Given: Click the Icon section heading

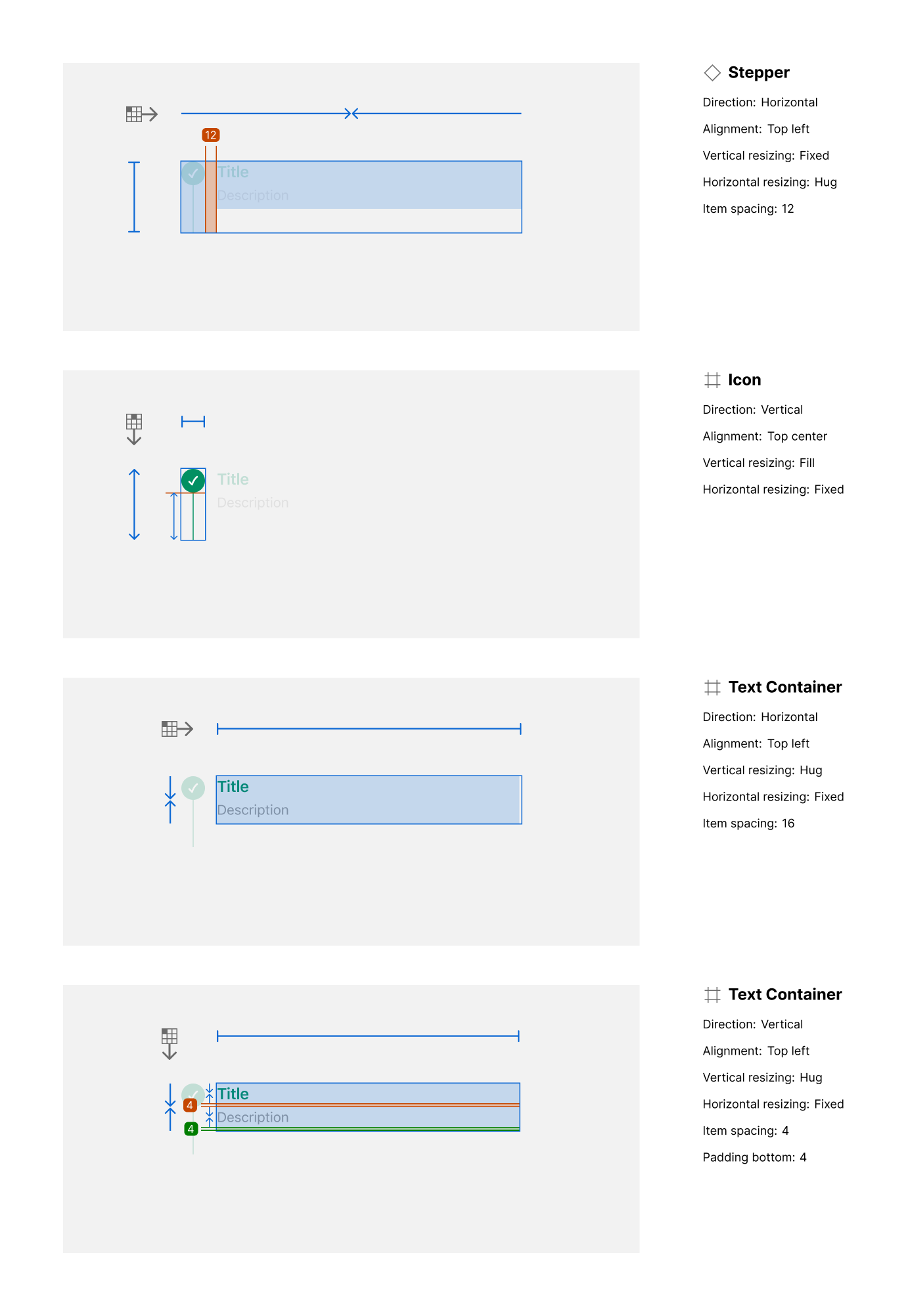Looking at the screenshot, I should [744, 380].
